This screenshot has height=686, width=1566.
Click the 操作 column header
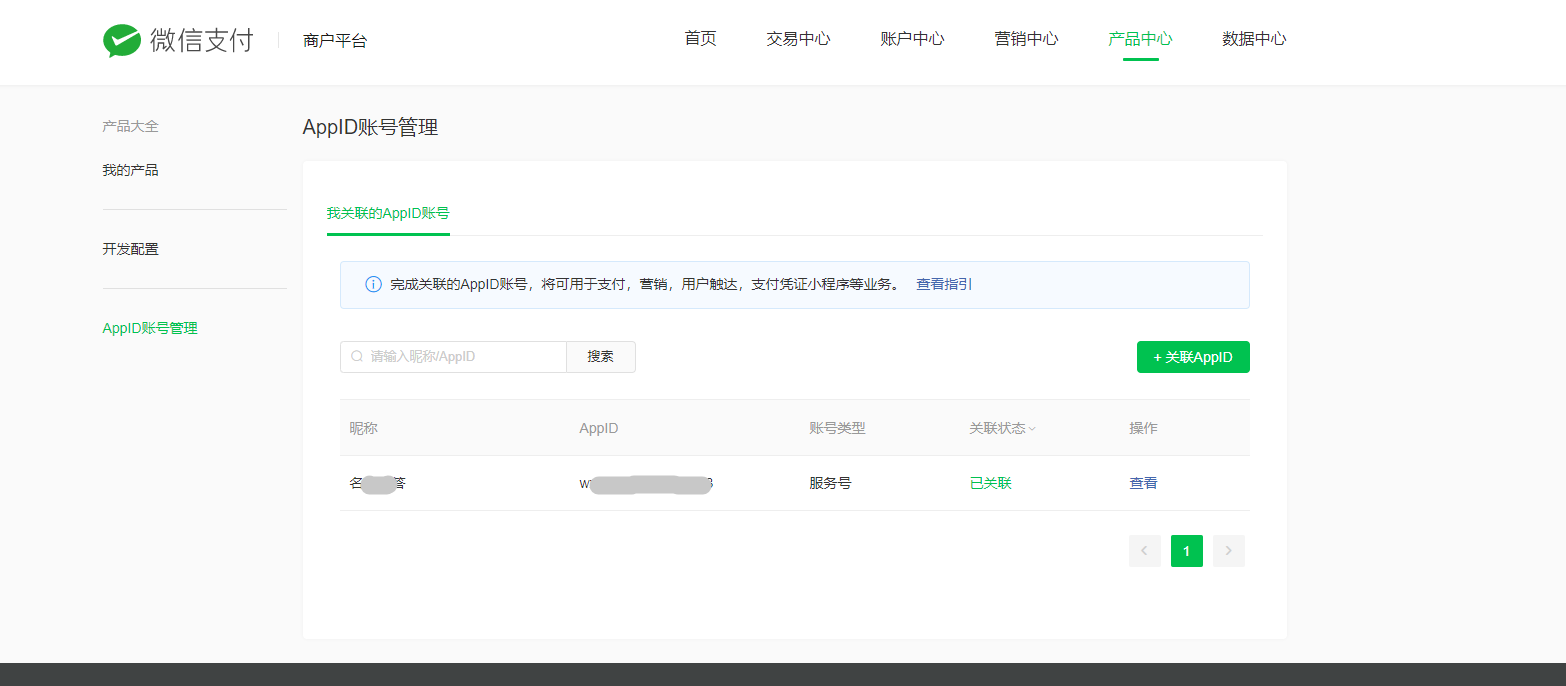coord(1143,428)
